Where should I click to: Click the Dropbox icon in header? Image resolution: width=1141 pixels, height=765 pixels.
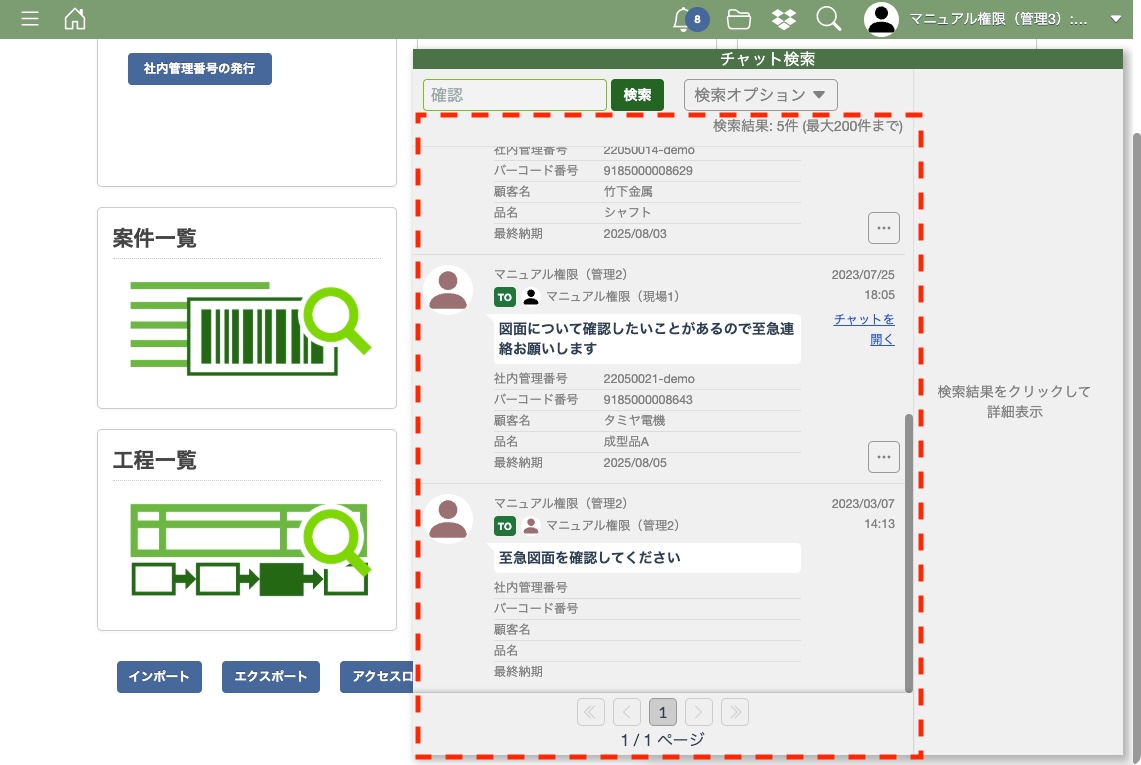(784, 19)
